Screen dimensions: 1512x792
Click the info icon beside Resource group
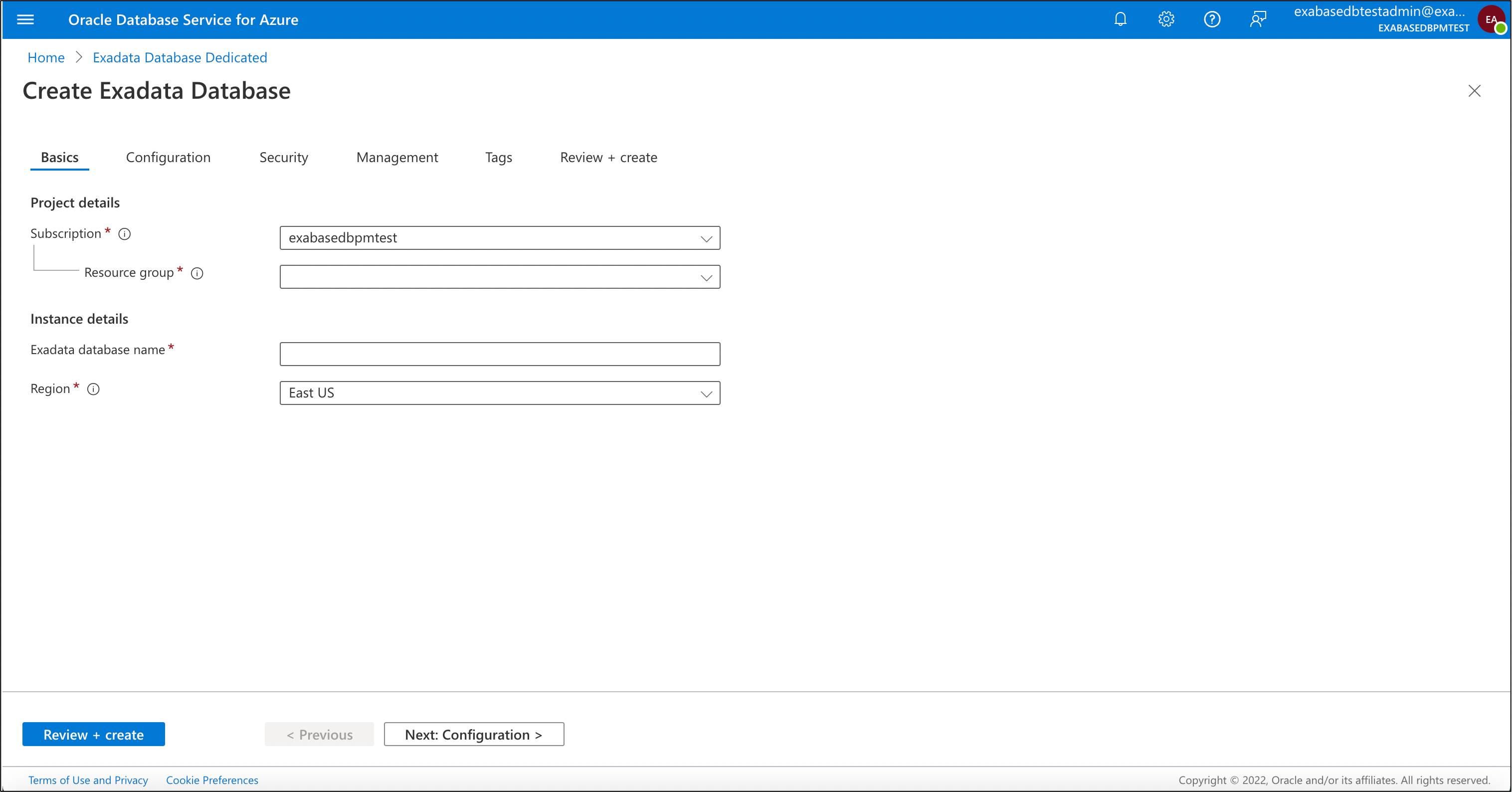coord(197,273)
